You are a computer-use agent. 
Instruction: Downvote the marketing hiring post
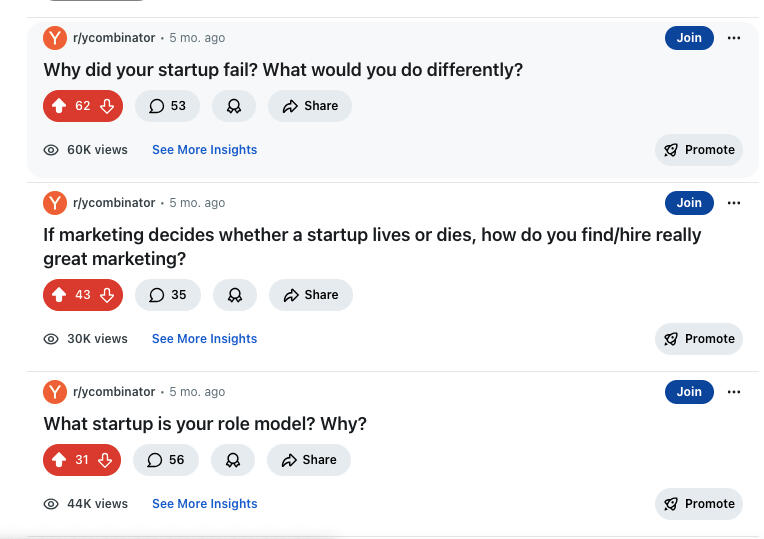(x=107, y=295)
